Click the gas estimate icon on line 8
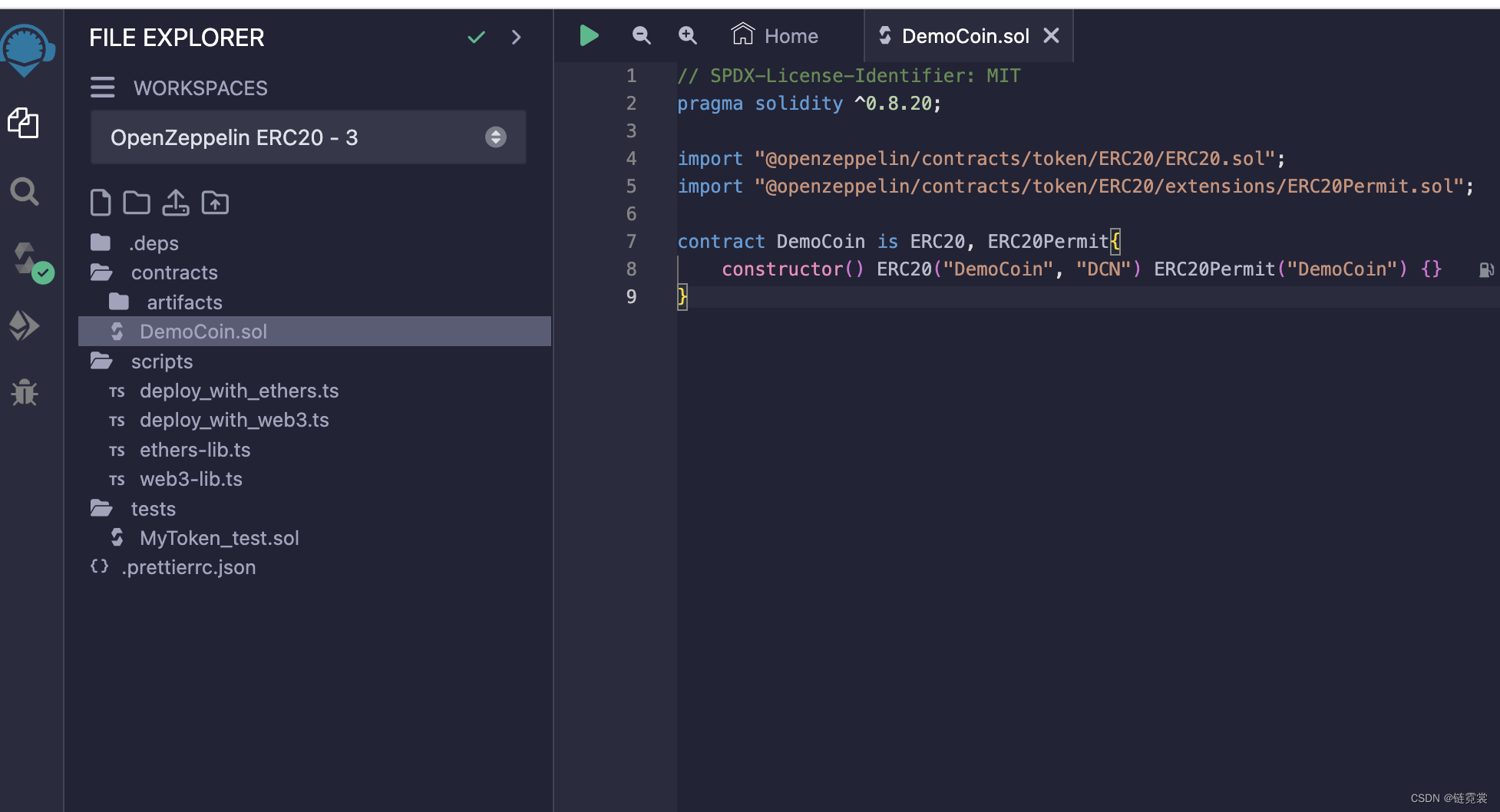The image size is (1500, 812). coord(1486,269)
